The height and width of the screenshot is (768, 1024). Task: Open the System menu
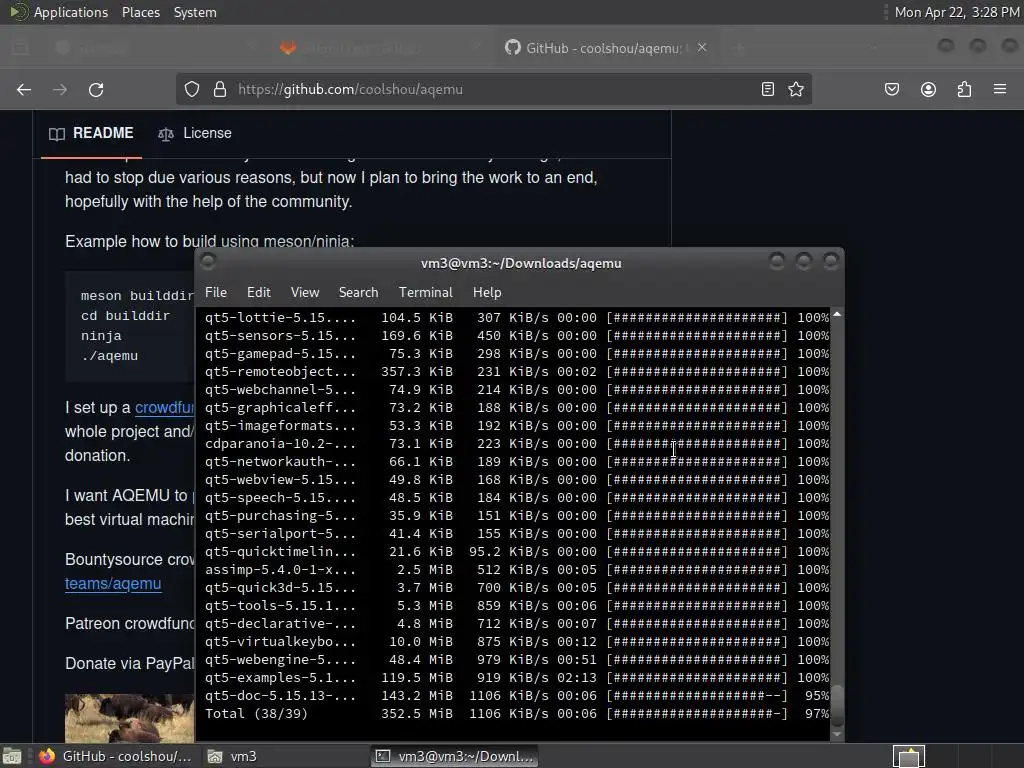tap(195, 12)
